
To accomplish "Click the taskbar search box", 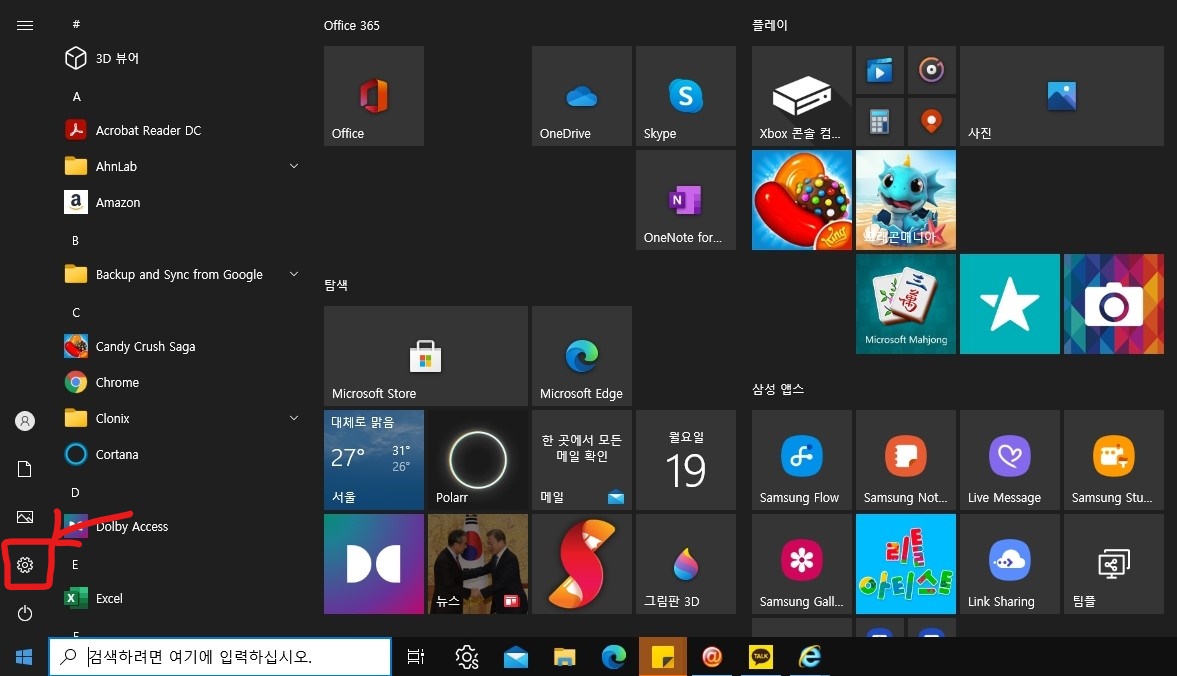I will click(x=220, y=656).
